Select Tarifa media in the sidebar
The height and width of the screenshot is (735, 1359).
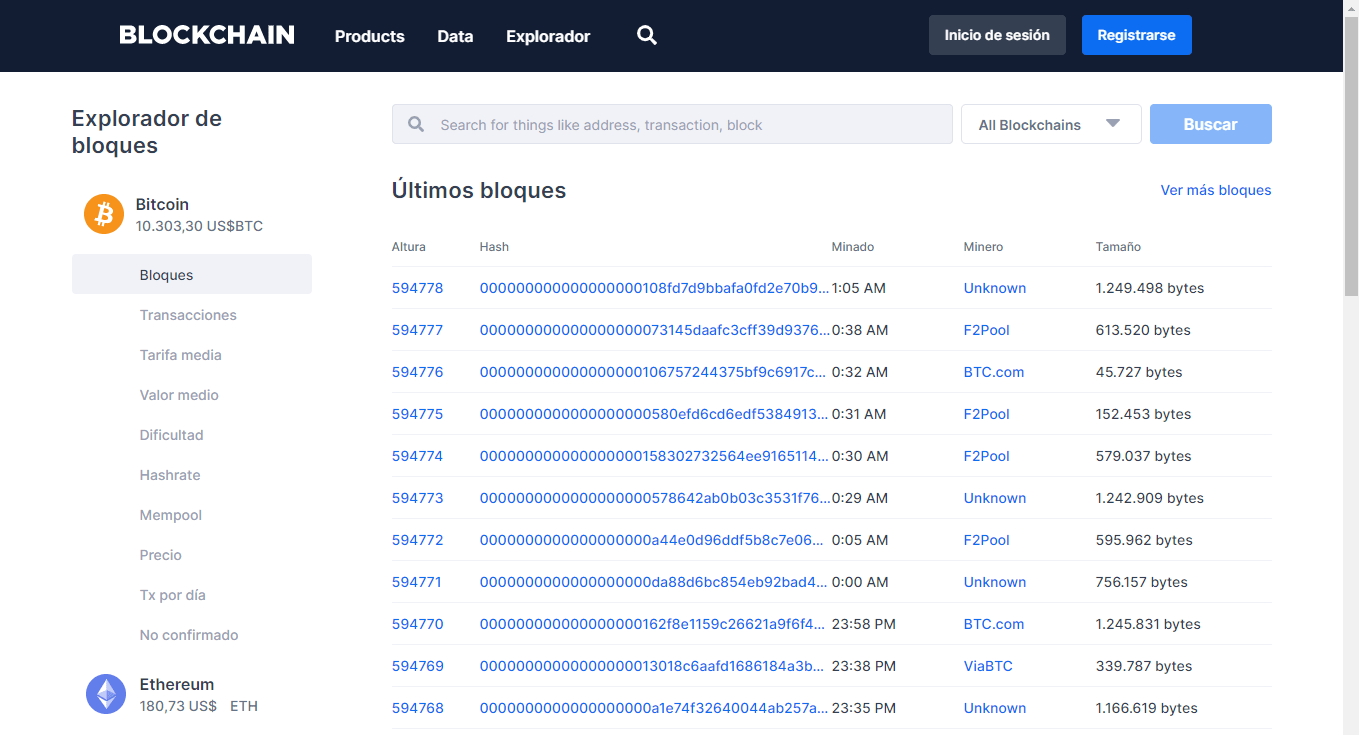181,355
